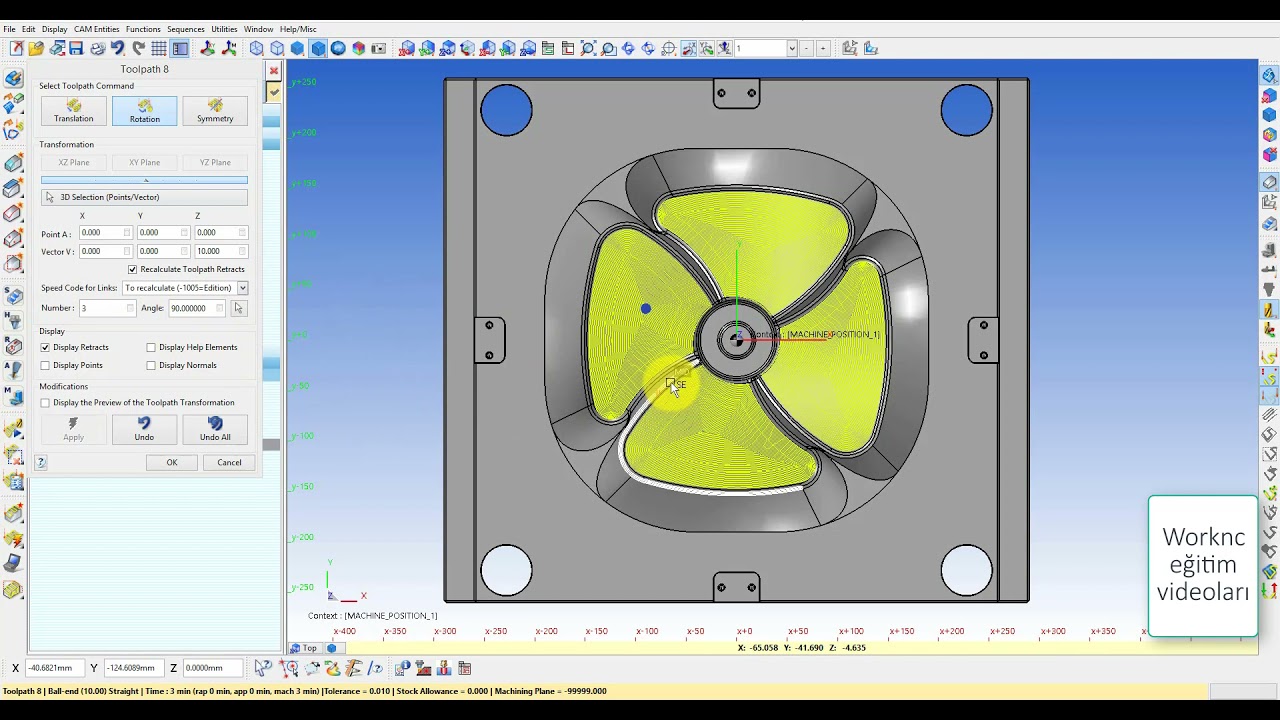Open the CAM Entities menu
Screen dimensions: 1280x720
96,29
